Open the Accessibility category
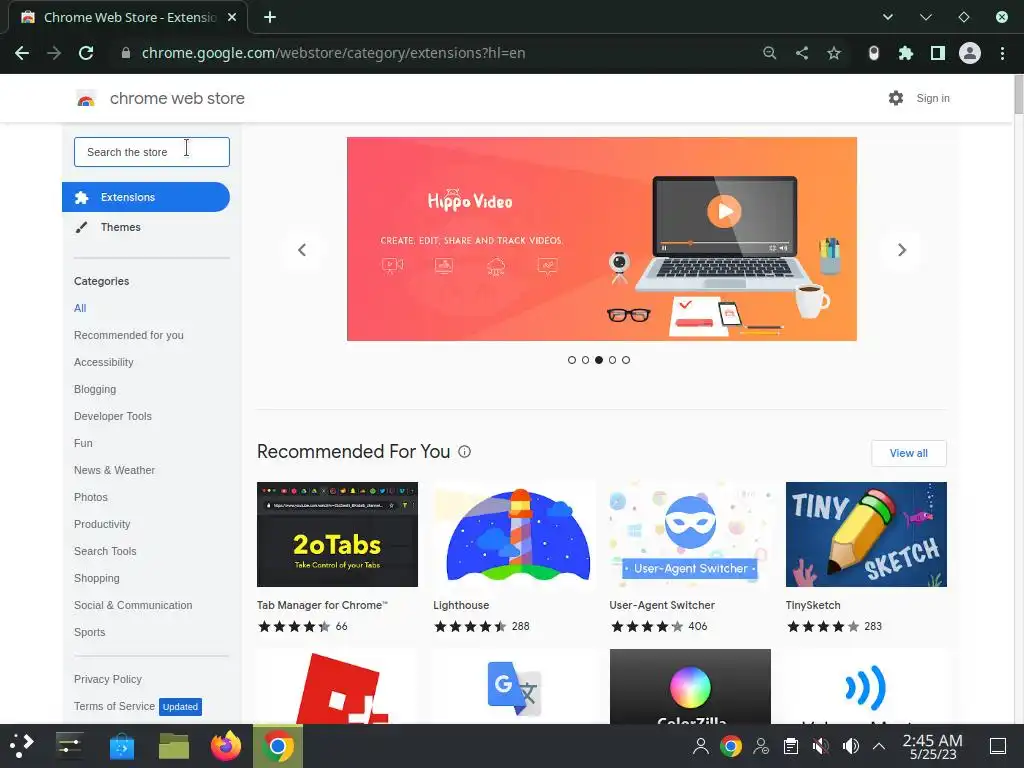Viewport: 1024px width, 768px height. point(103,362)
